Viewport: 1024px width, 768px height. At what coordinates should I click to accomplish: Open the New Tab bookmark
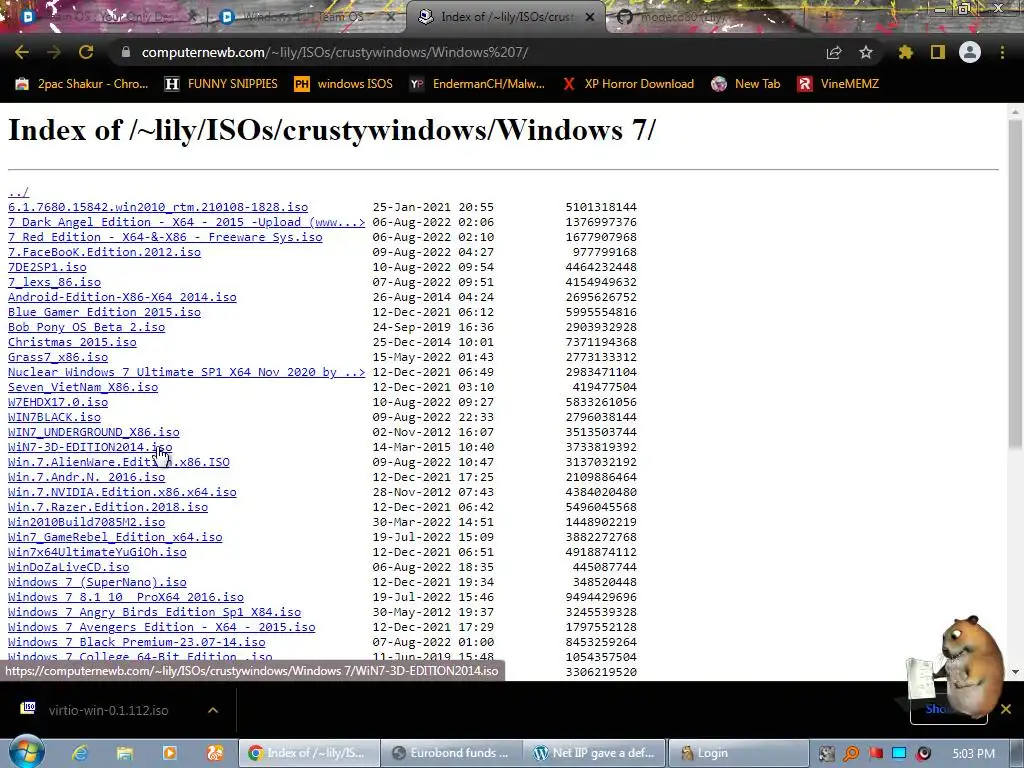[746, 84]
